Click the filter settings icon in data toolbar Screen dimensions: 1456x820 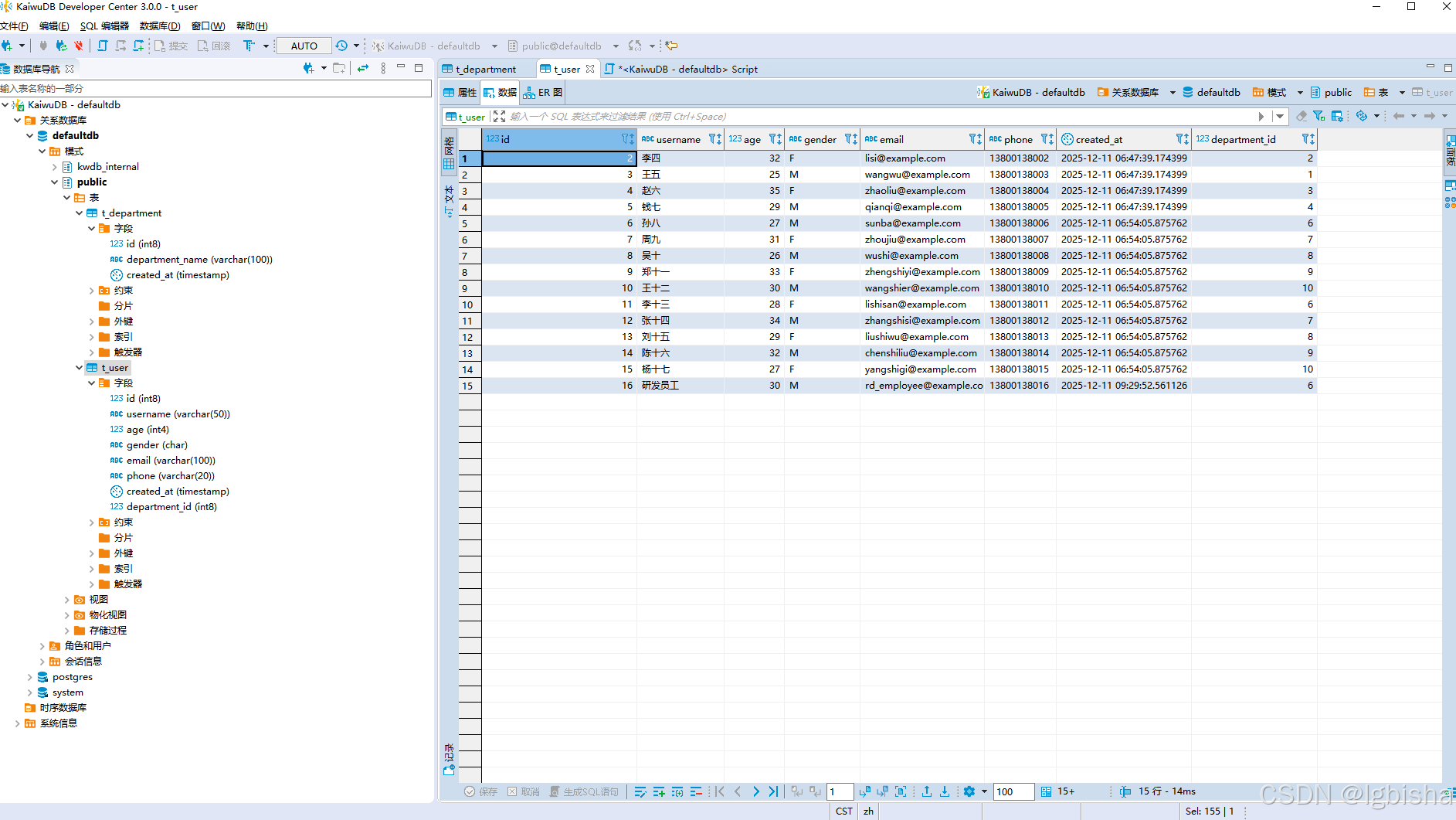pos(1319,116)
